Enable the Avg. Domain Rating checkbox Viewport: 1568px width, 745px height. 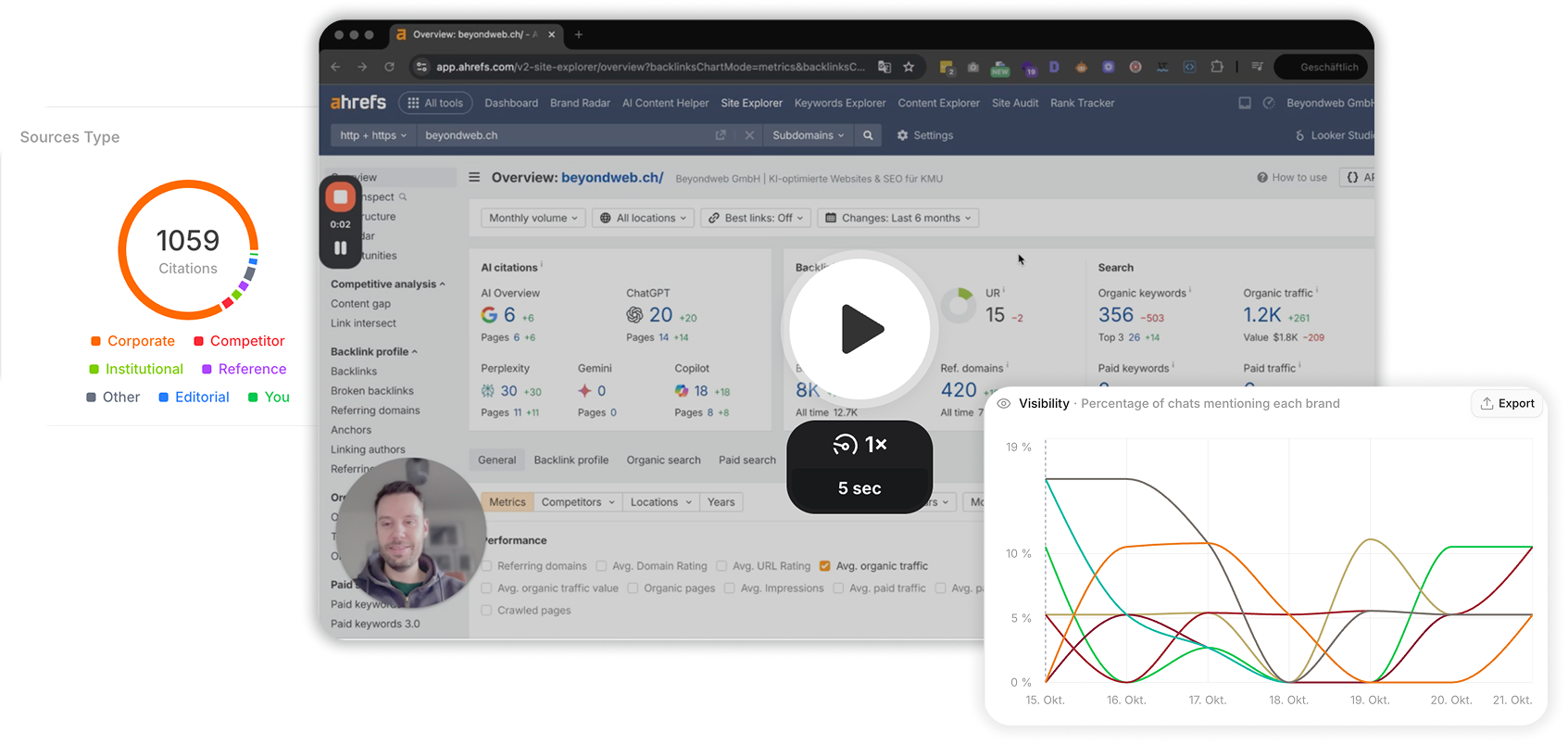pos(601,566)
